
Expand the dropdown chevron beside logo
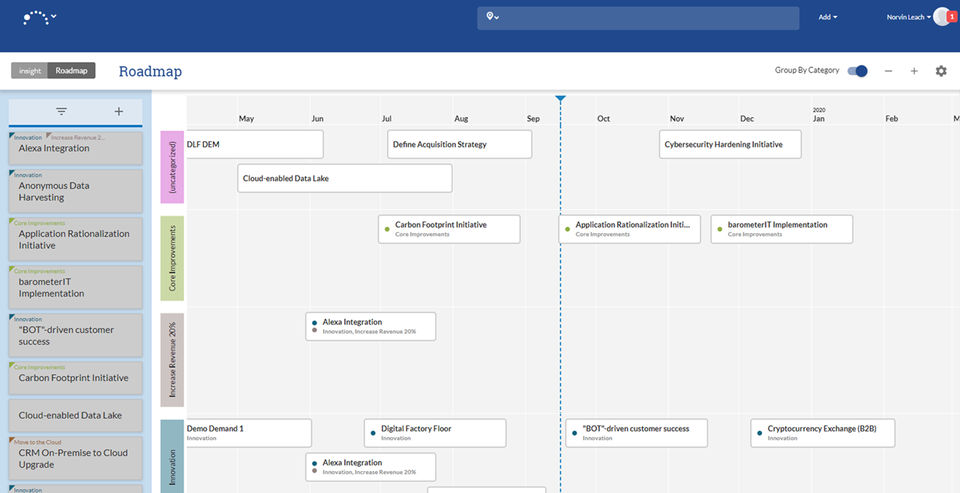(54, 17)
